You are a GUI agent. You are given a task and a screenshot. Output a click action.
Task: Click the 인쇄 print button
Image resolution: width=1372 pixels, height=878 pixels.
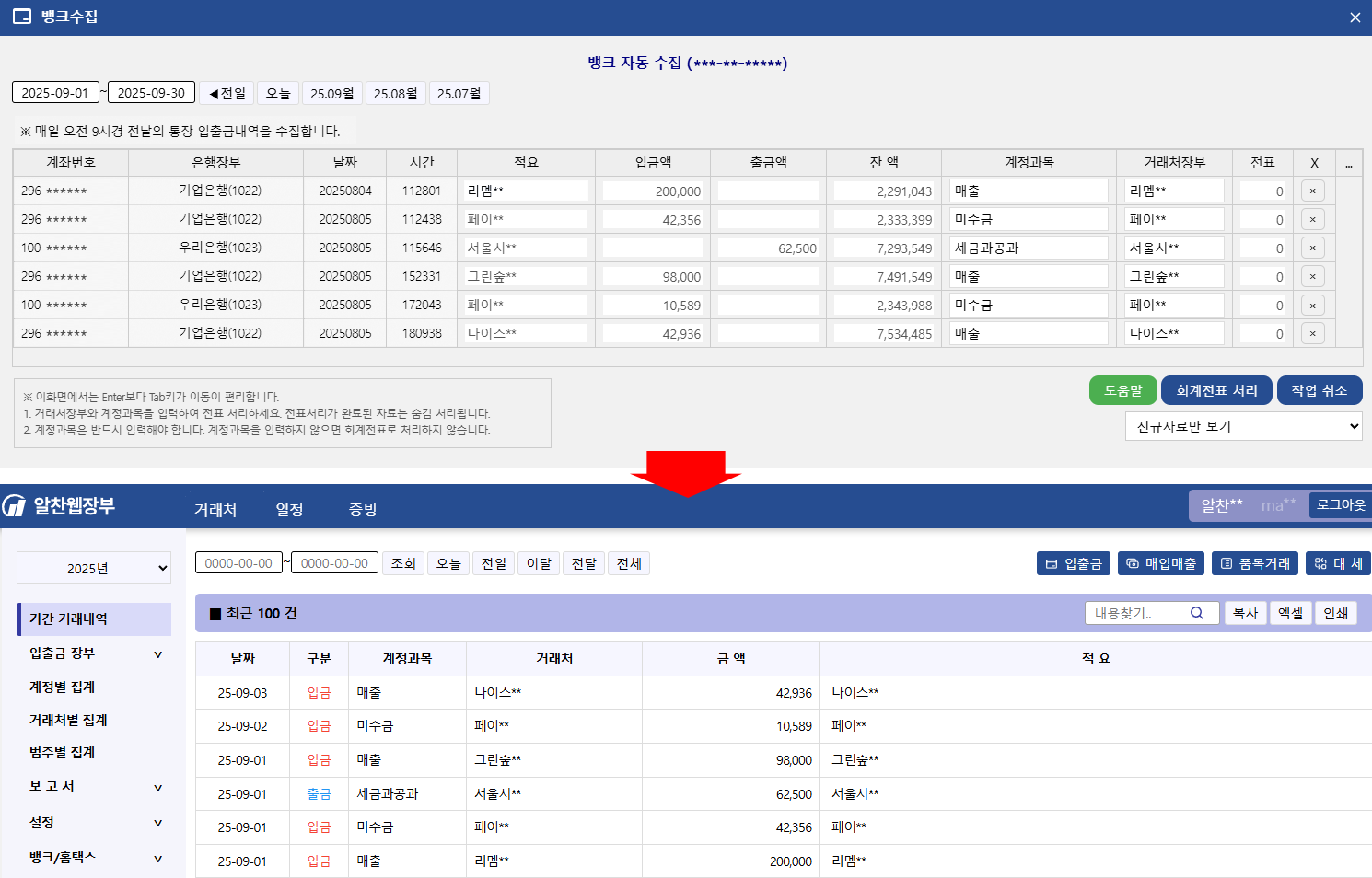coord(1336,613)
